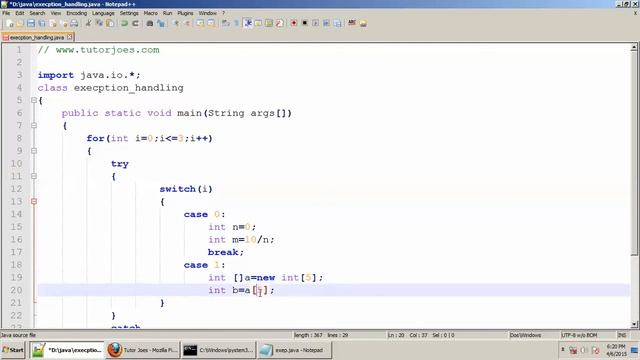Open the User Defined Language dialog icon
Screen dimensions: 640x360
258,23
